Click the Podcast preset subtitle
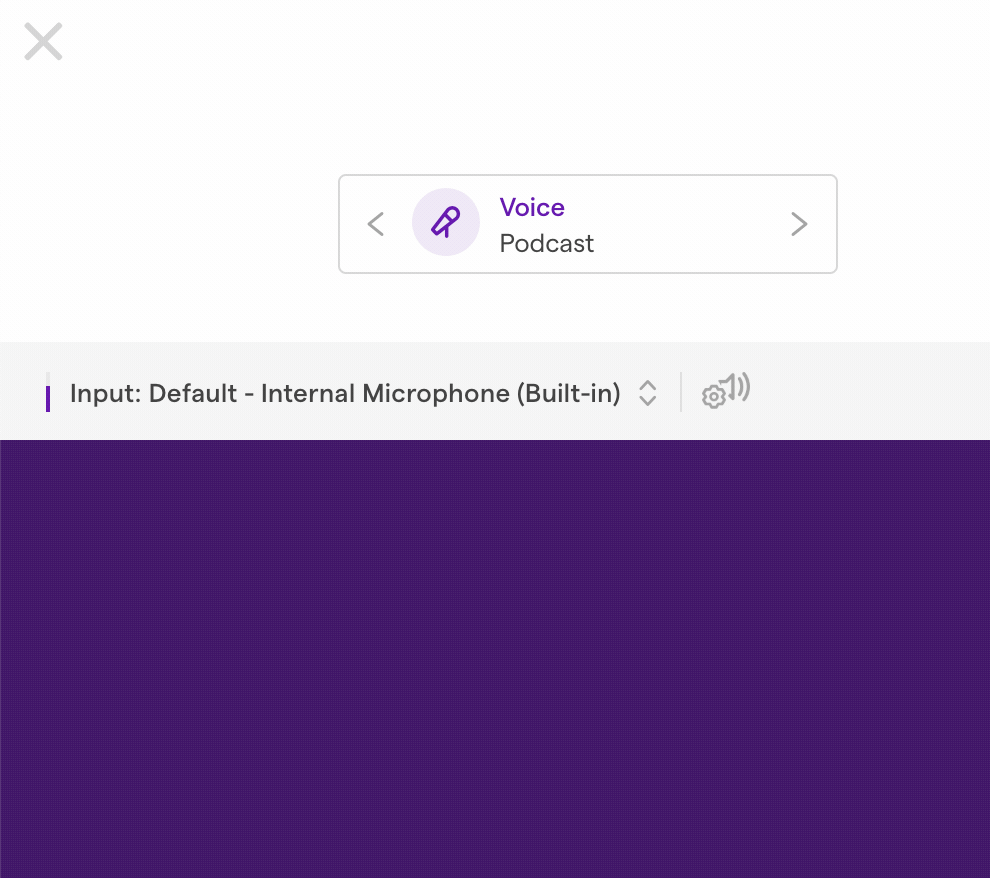 pos(546,244)
